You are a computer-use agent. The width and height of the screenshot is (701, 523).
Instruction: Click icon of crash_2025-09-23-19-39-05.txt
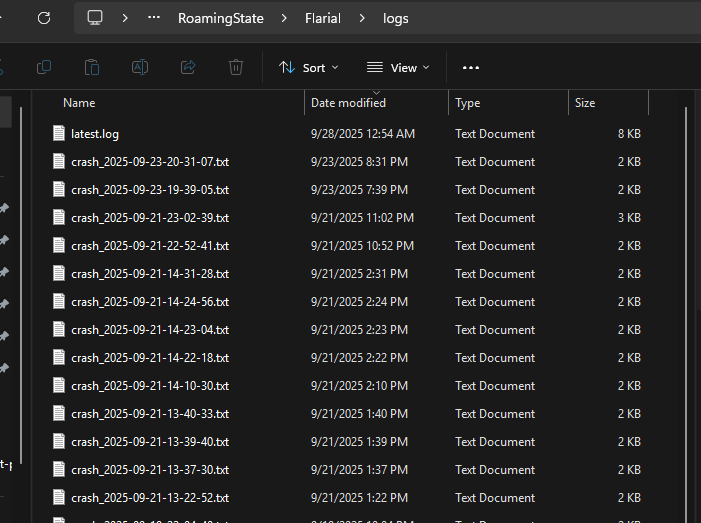click(59, 189)
